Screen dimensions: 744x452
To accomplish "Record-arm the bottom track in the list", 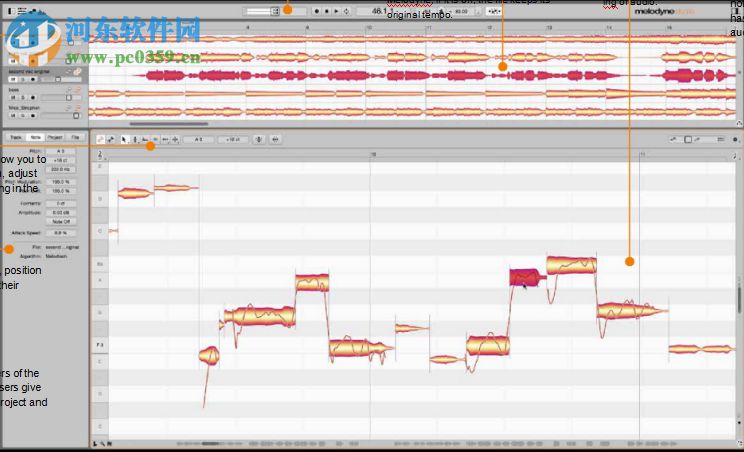I will click(33, 115).
